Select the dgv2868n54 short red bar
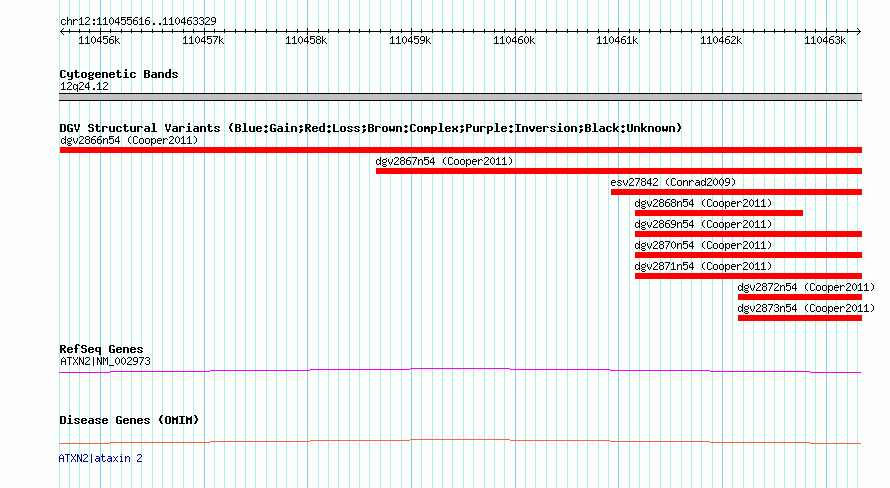890x488 pixels. (x=719, y=213)
